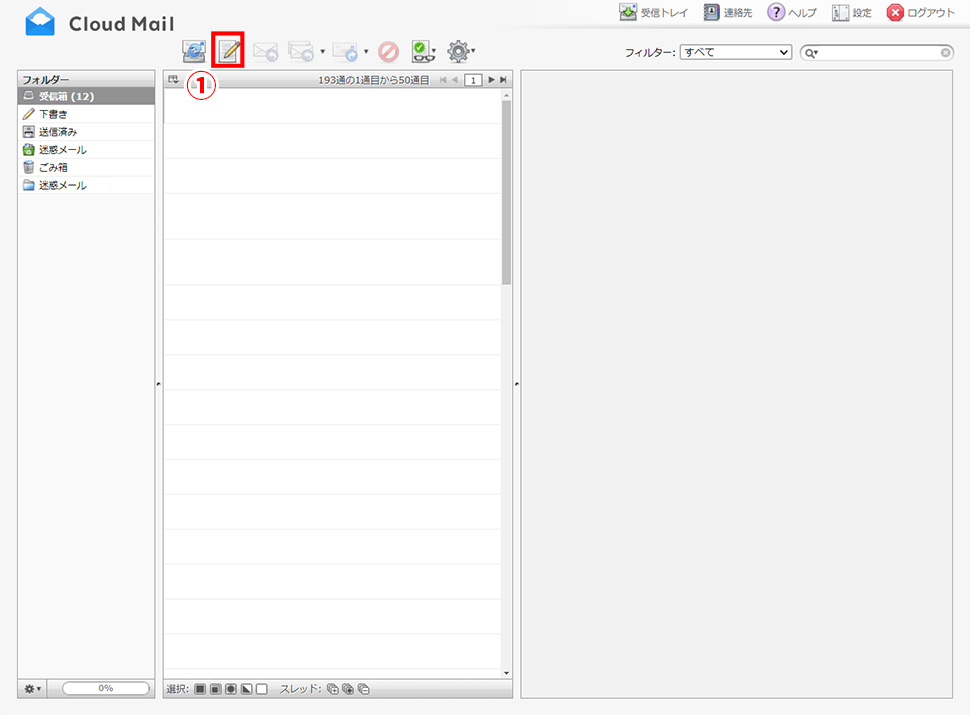Select the ごみ箱 trash folder
Image resolution: width=970 pixels, height=715 pixels.
54,168
